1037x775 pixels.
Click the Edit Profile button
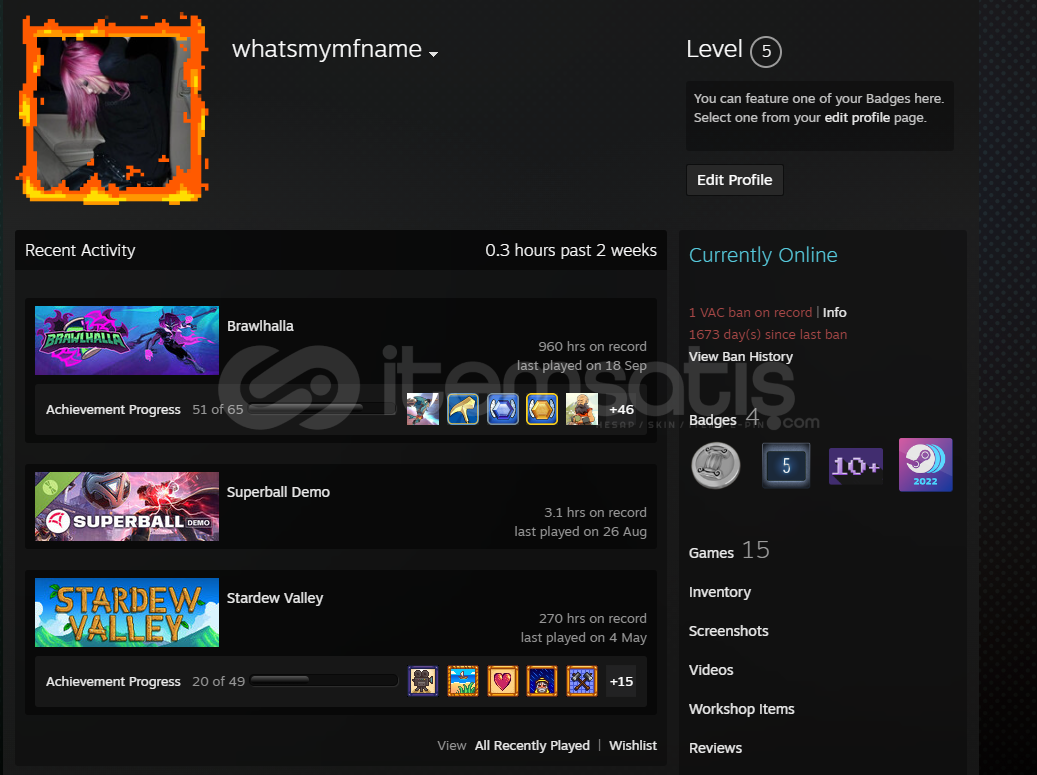click(735, 180)
